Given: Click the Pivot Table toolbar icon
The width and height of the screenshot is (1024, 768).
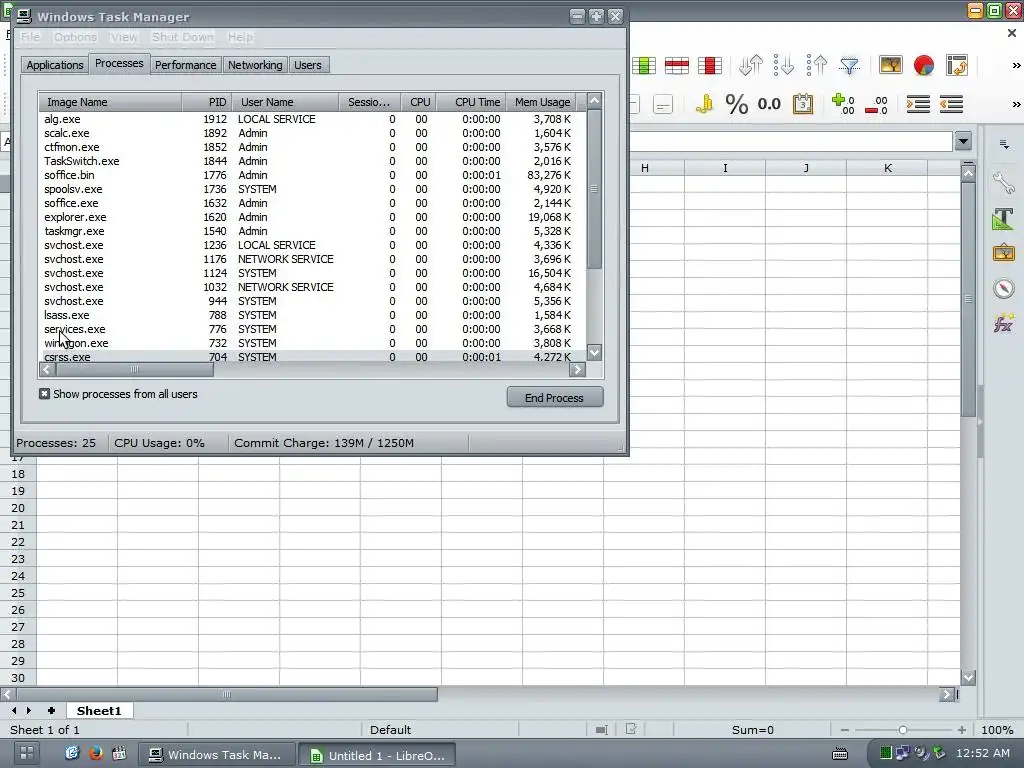Looking at the screenshot, I should point(957,65).
